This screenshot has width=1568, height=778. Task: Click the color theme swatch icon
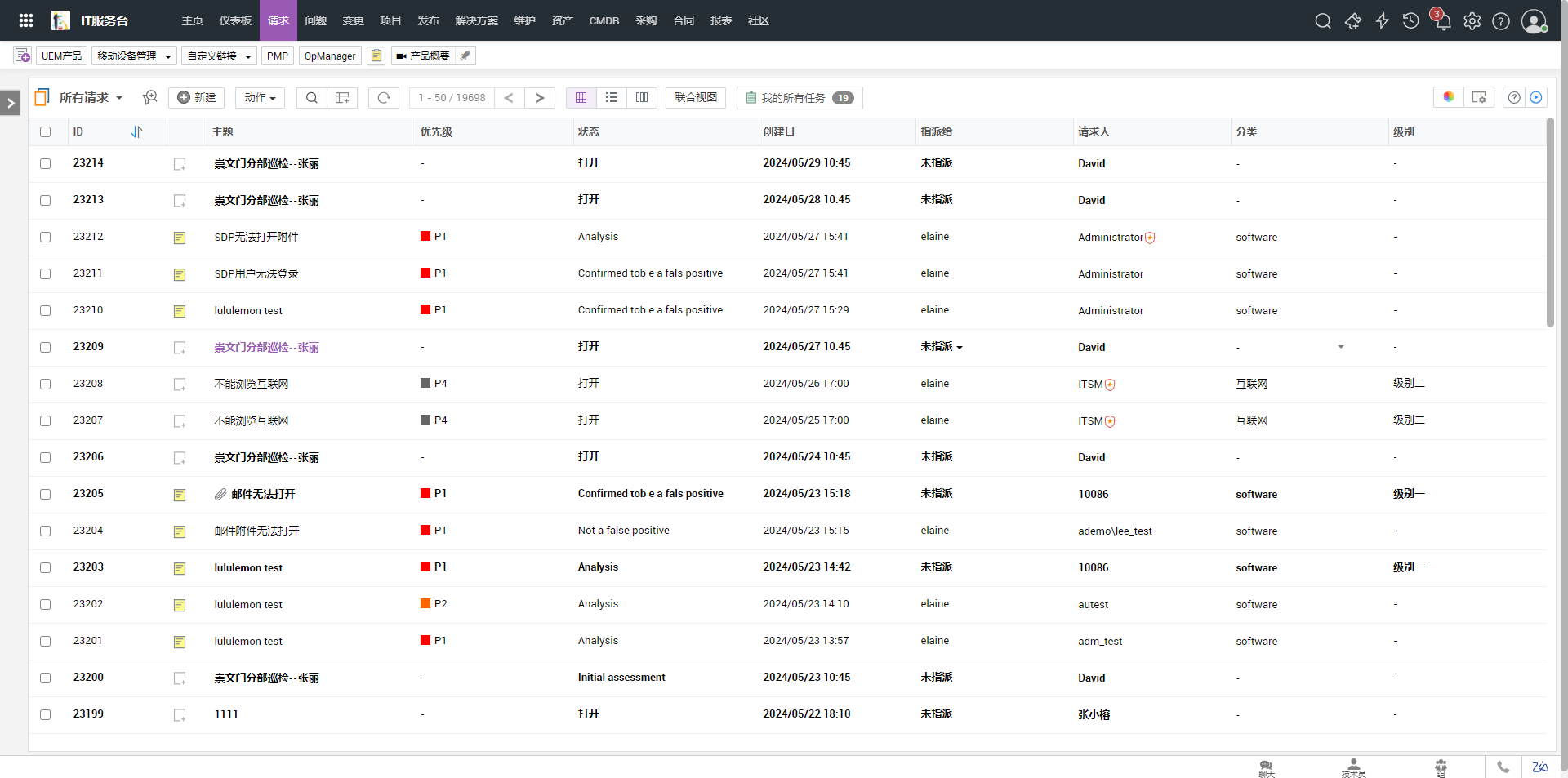coord(1448,97)
